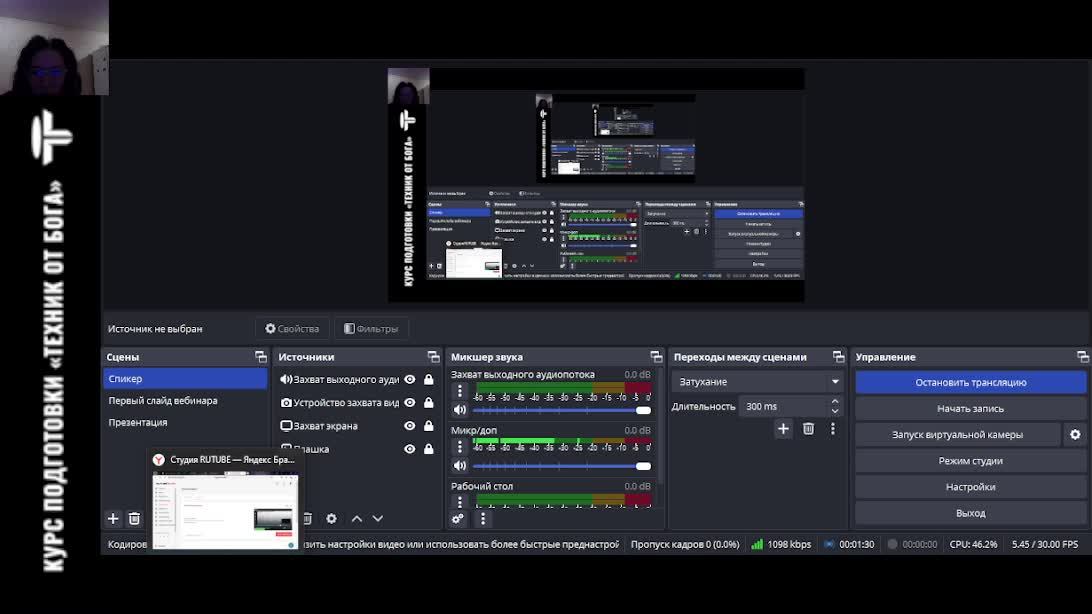Open advanced audio properties gears icon
The height and width of the screenshot is (614, 1092).
tap(458, 519)
